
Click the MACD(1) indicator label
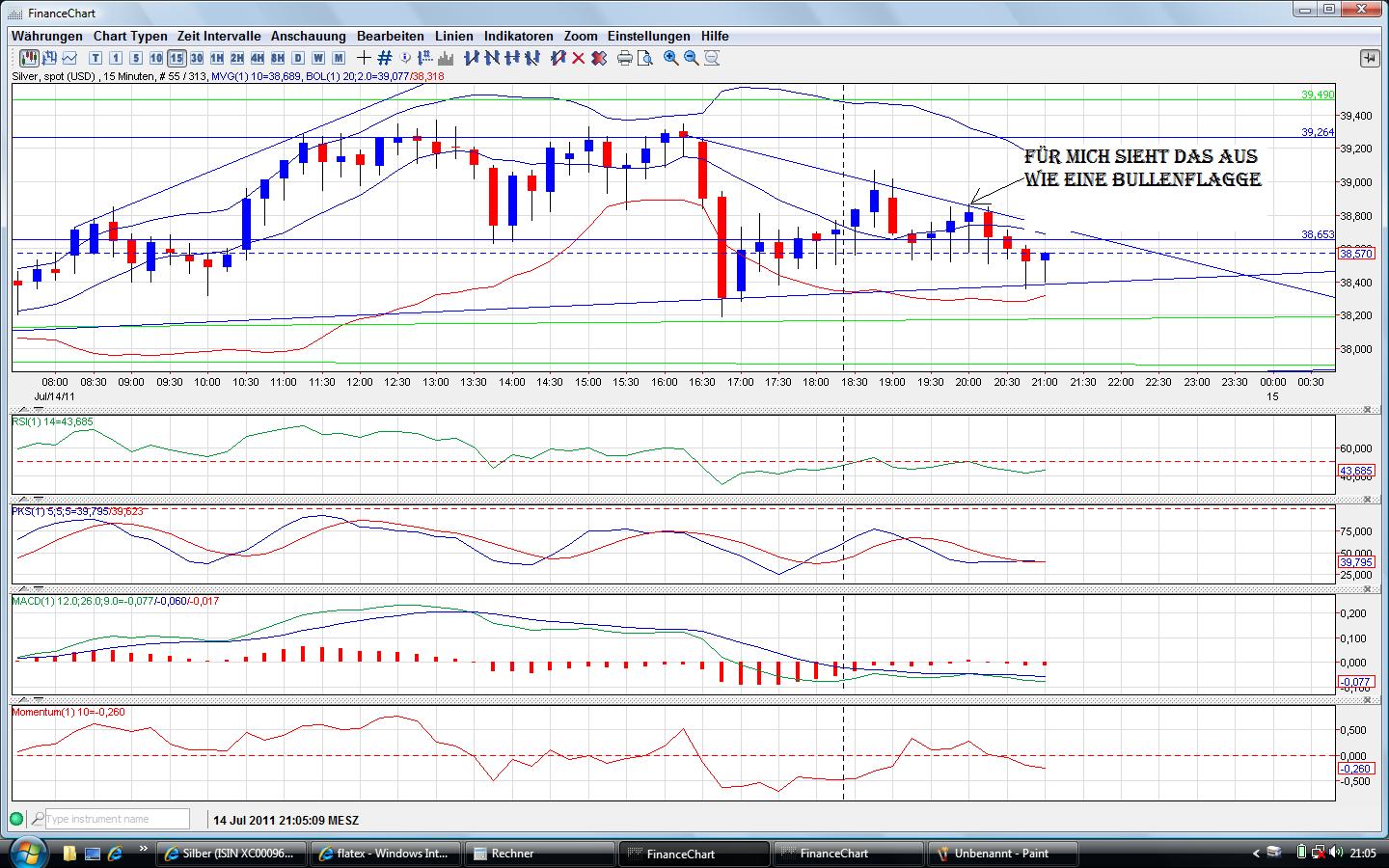(116, 601)
